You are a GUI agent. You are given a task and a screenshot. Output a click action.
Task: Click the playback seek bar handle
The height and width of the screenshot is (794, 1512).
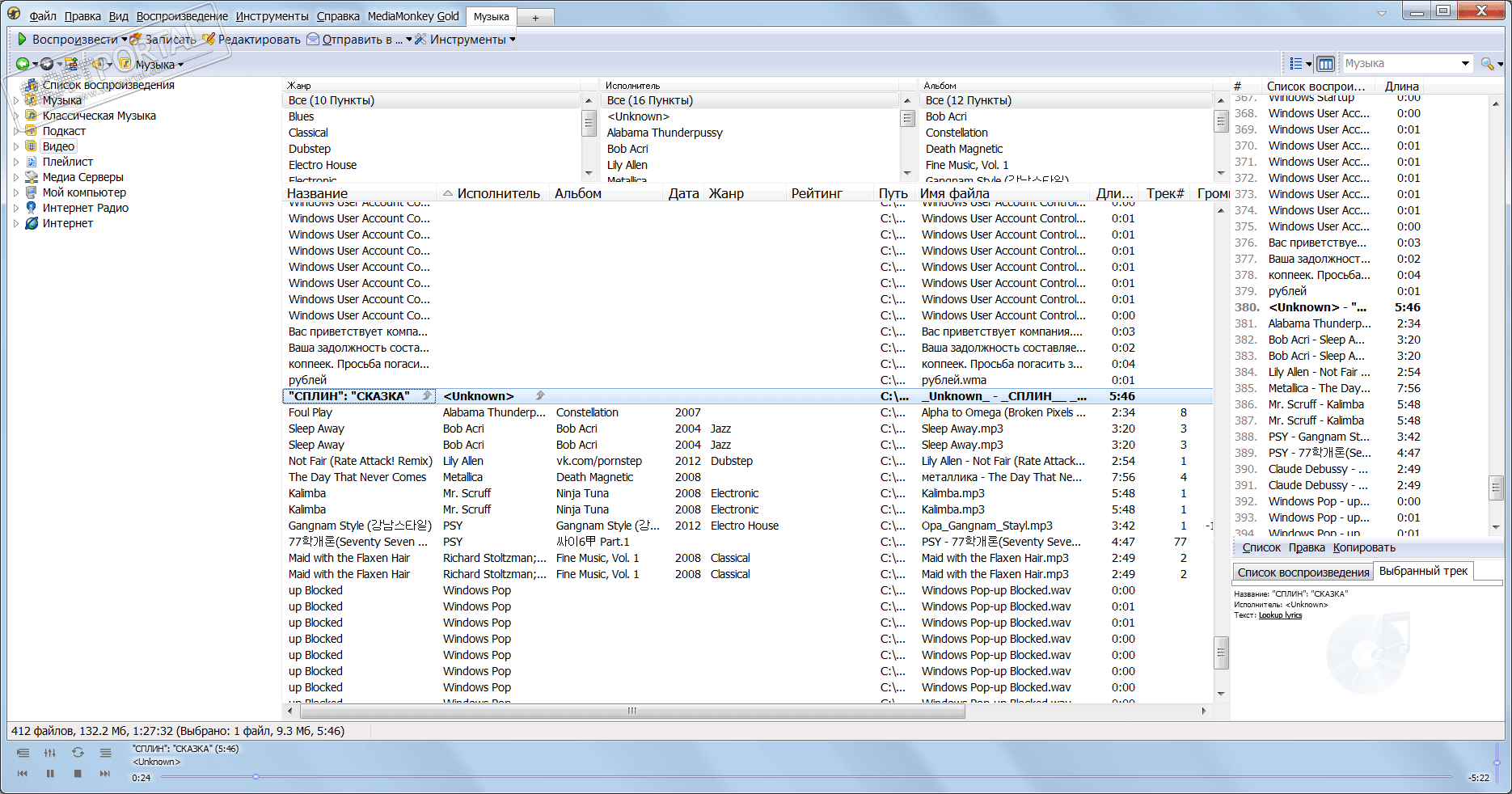click(256, 776)
